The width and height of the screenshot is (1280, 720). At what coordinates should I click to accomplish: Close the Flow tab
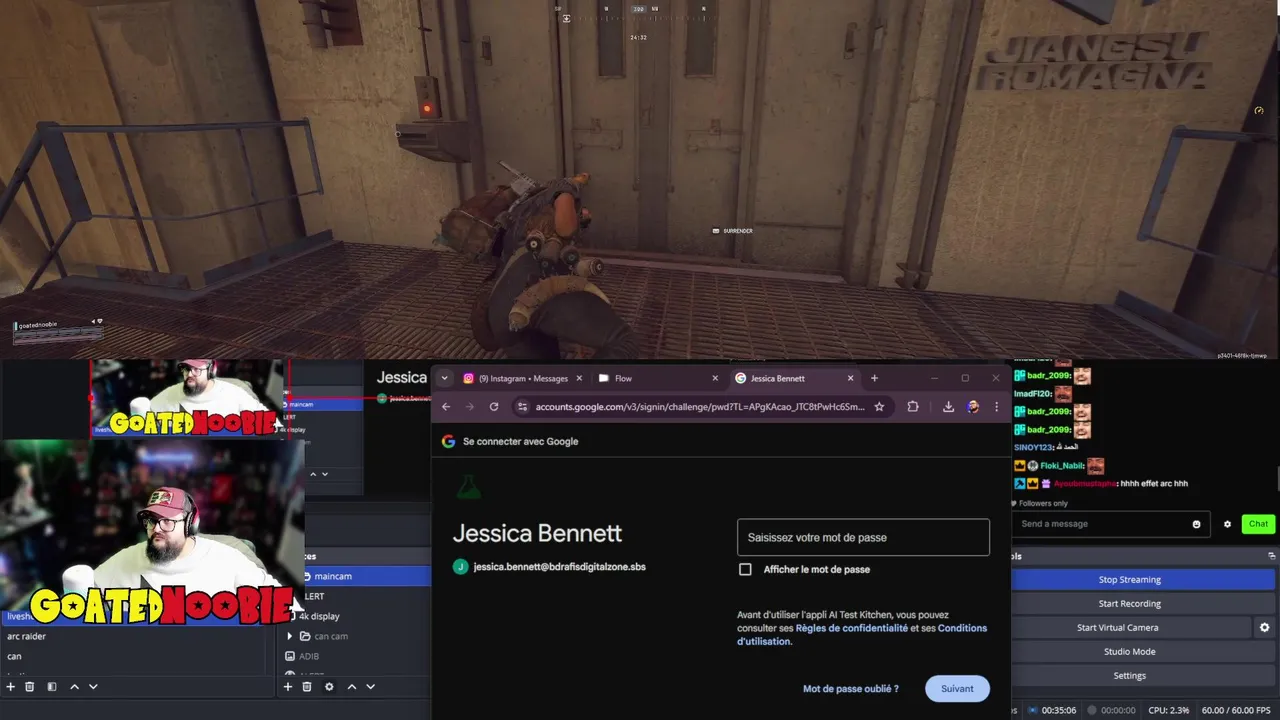coord(715,378)
